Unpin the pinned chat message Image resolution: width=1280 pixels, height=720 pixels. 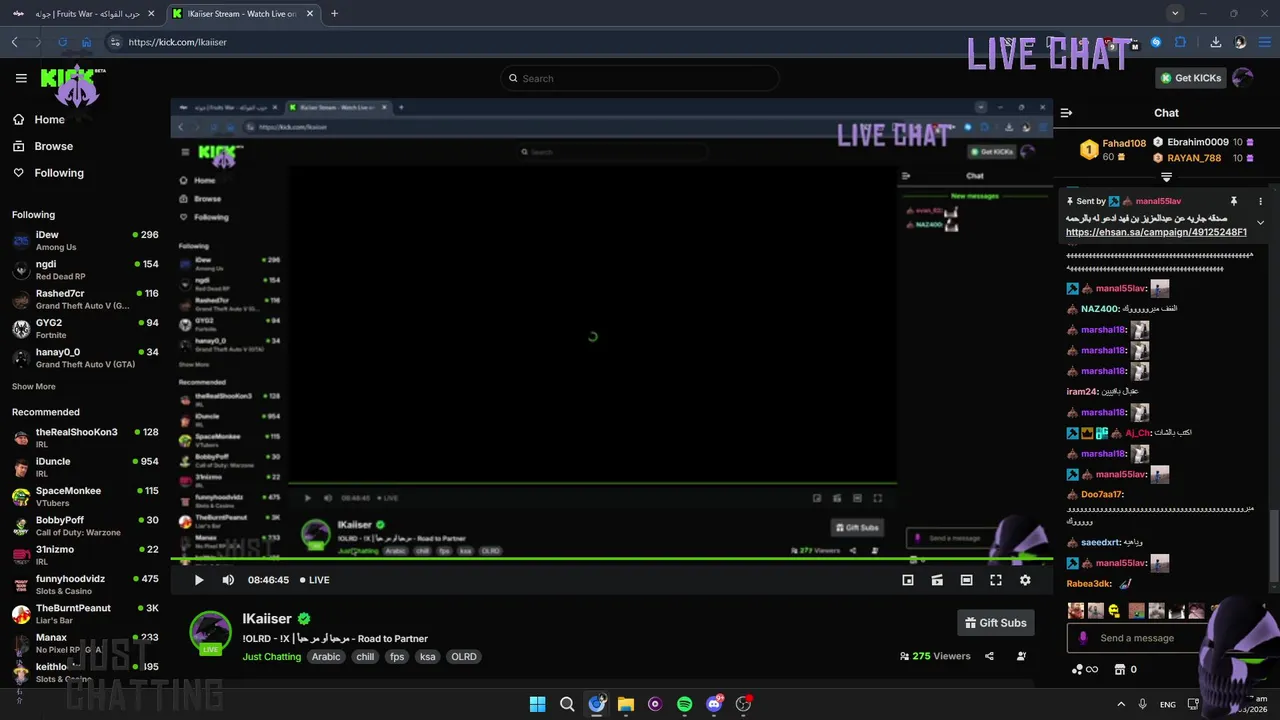click(1234, 201)
